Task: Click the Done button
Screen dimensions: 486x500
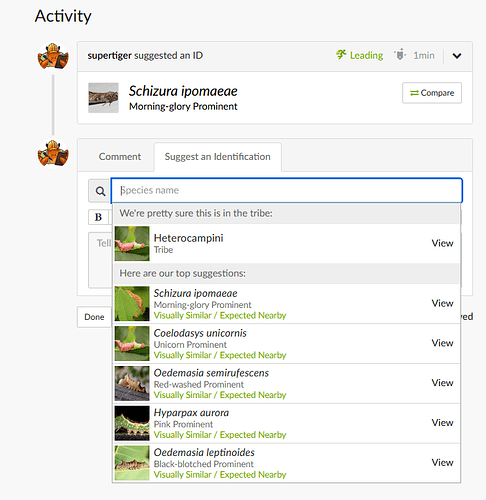Action: [94, 317]
